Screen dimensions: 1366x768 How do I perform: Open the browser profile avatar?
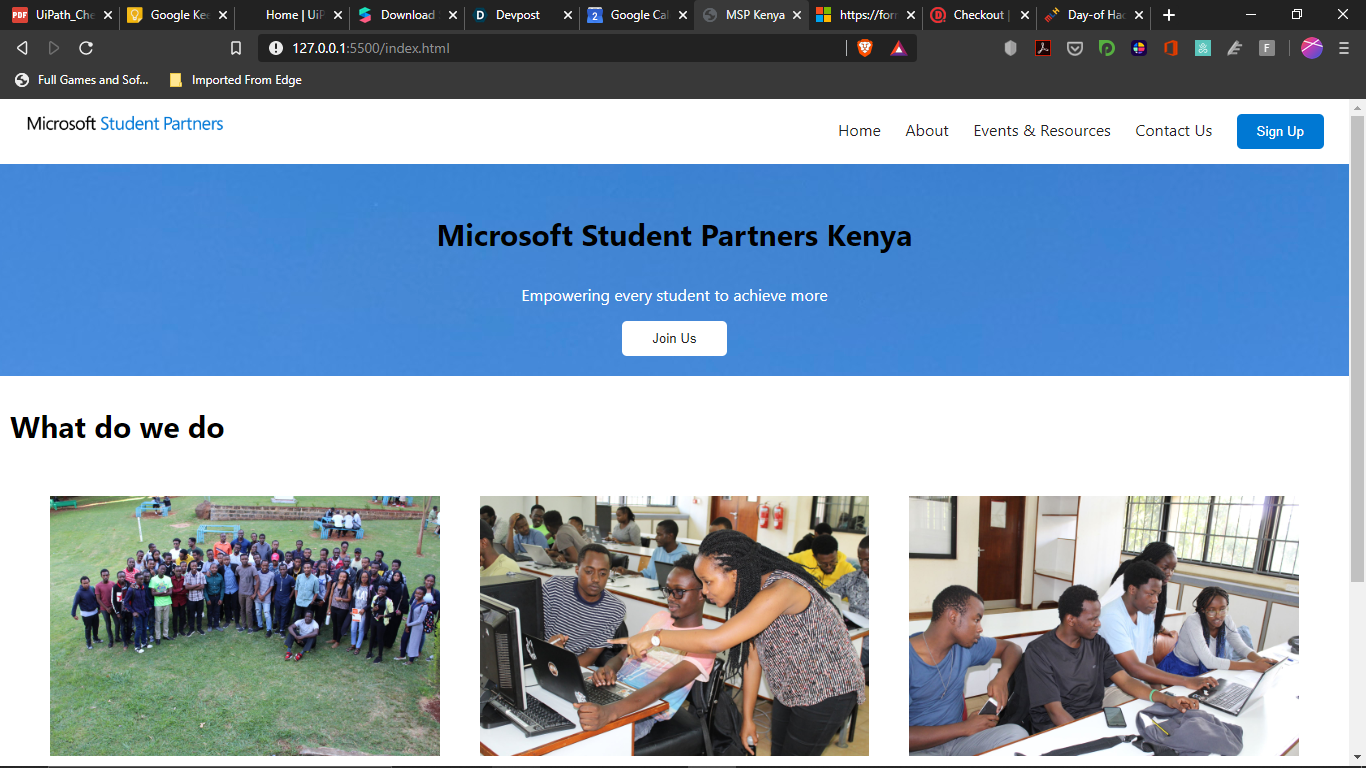(1312, 48)
